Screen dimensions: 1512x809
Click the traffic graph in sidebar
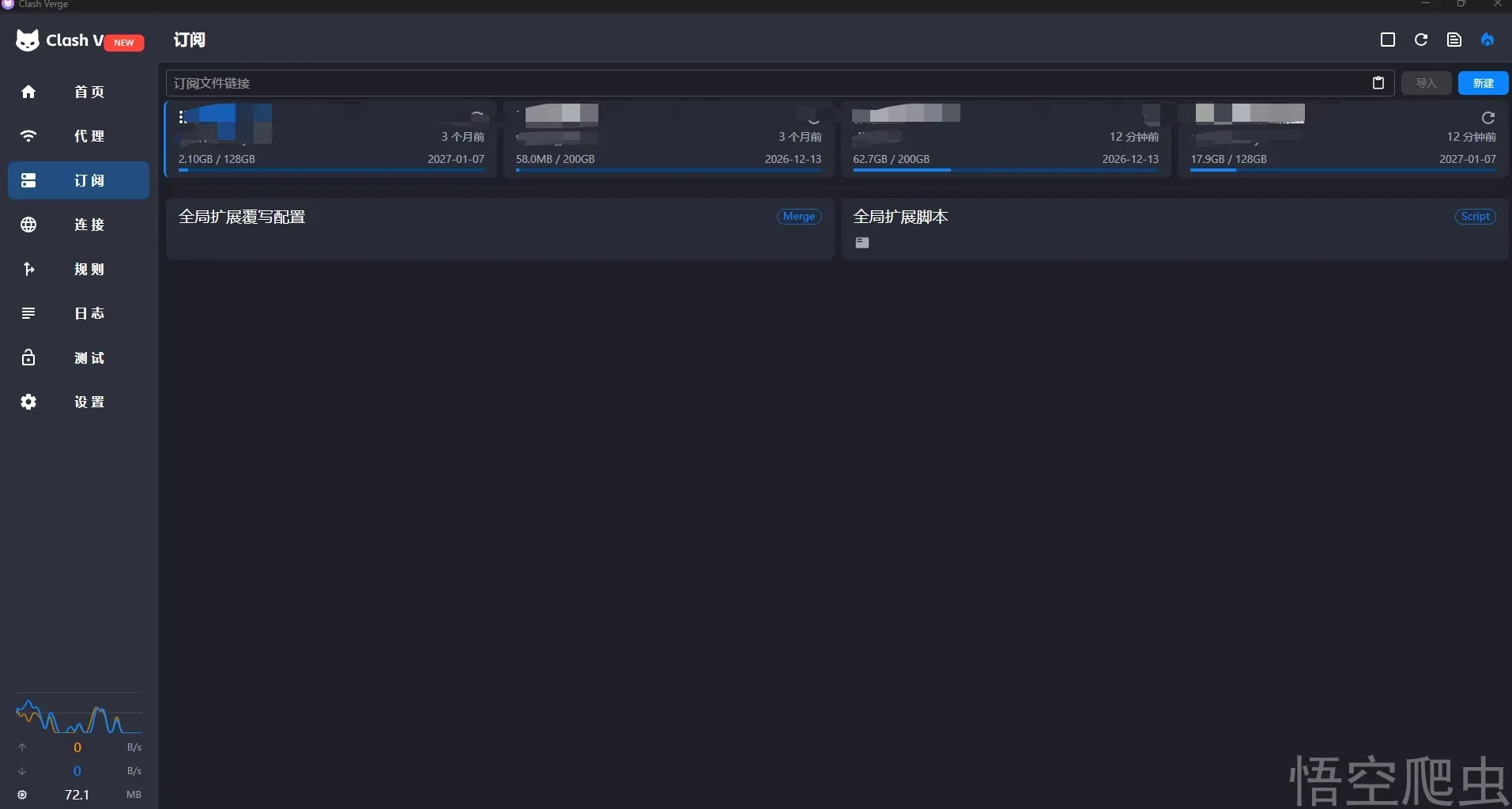(77, 716)
